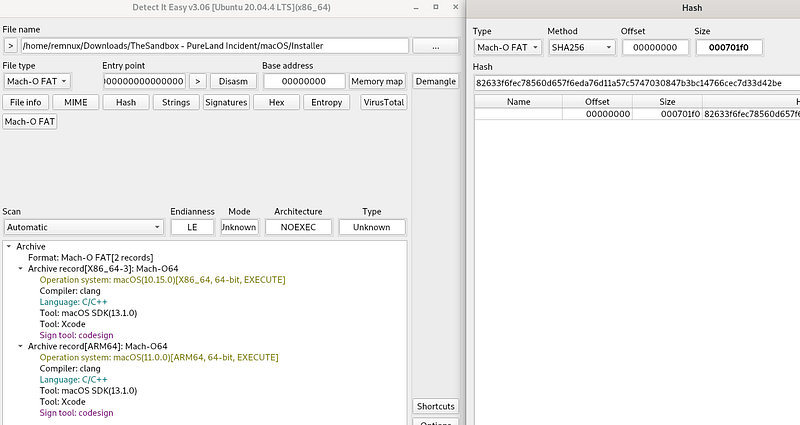Open VirusTotal lookup
The width and height of the screenshot is (800, 425).
[x=384, y=102]
